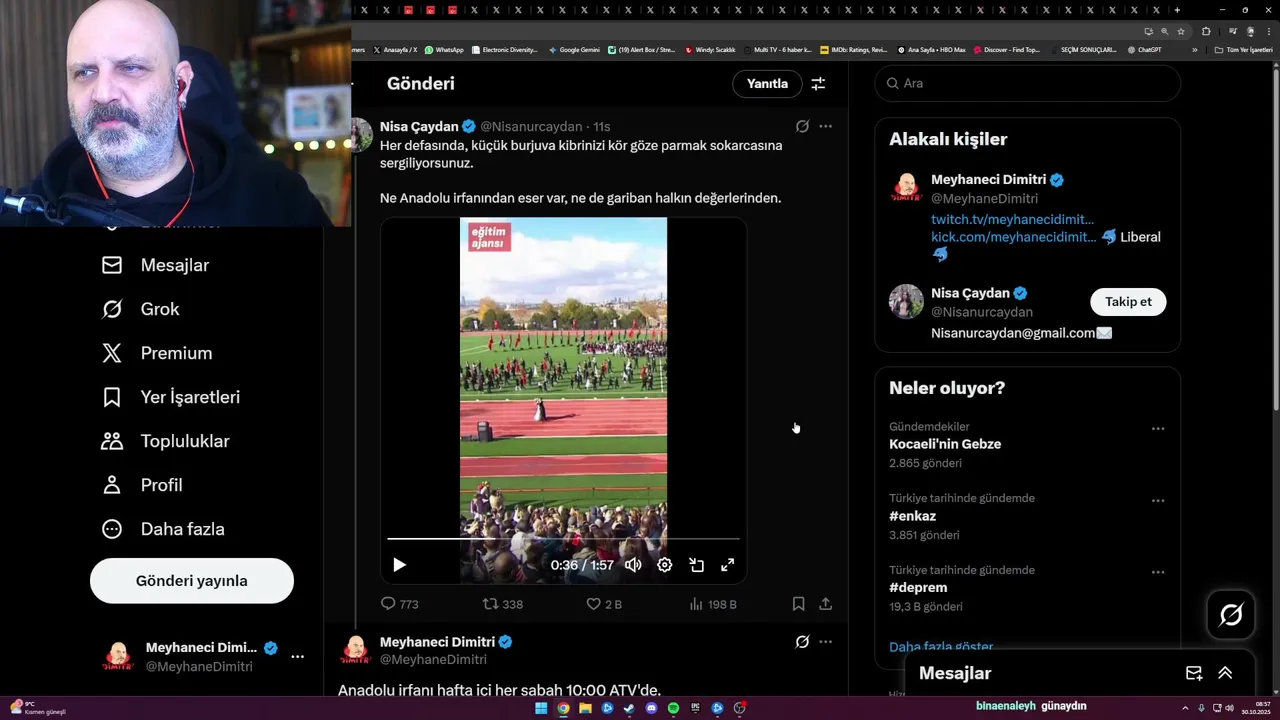Image resolution: width=1280 pixels, height=720 pixels.
Task: Open Profil page
Action: click(x=141, y=485)
